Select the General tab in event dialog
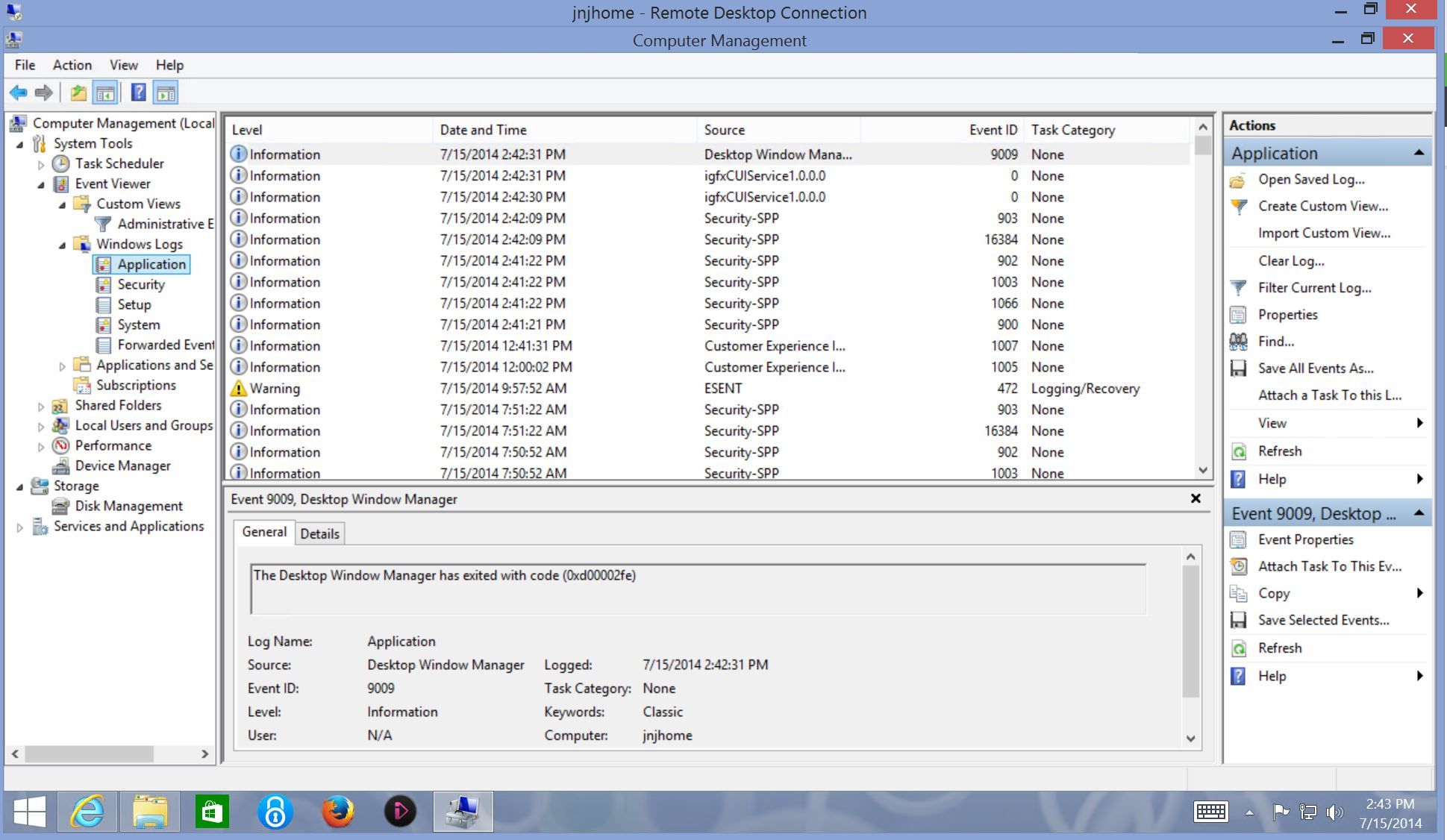This screenshot has width=1447, height=840. [x=263, y=530]
